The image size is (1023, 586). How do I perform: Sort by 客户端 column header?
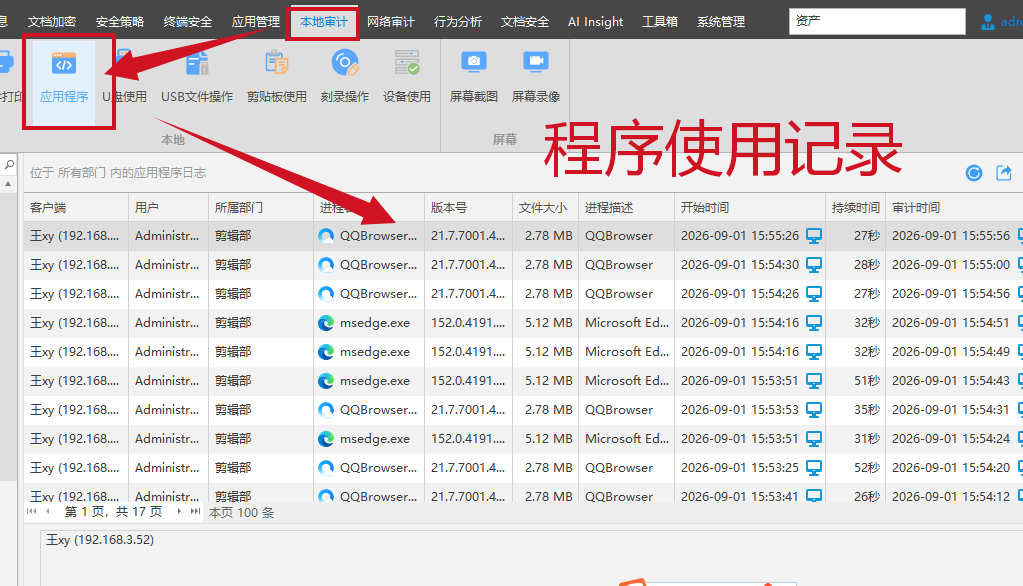click(76, 208)
